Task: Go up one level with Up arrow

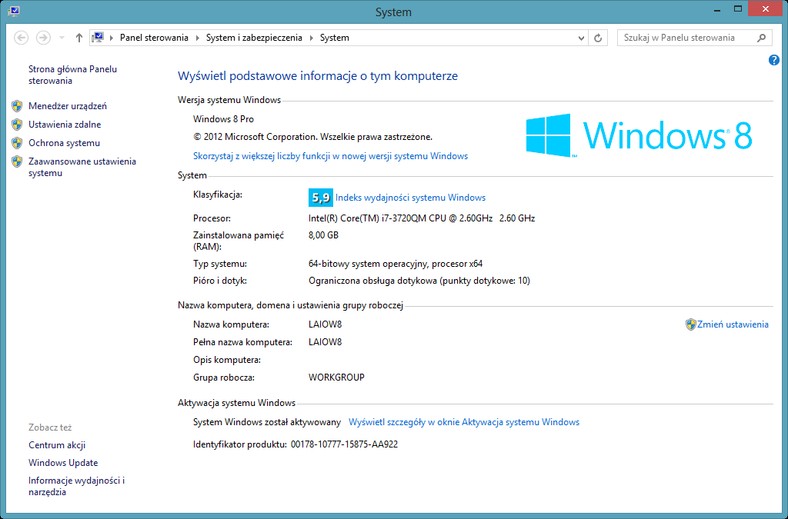Action: (x=79, y=38)
